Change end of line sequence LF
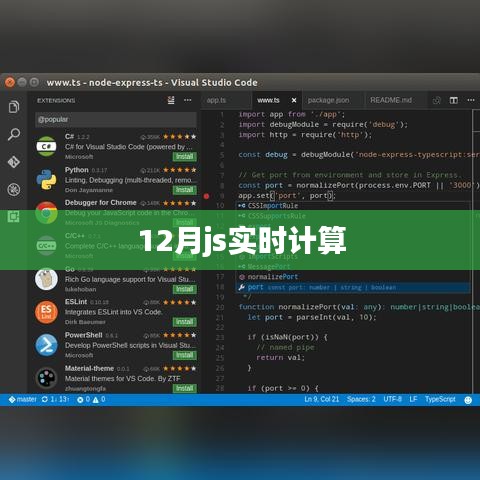 [x=413, y=399]
